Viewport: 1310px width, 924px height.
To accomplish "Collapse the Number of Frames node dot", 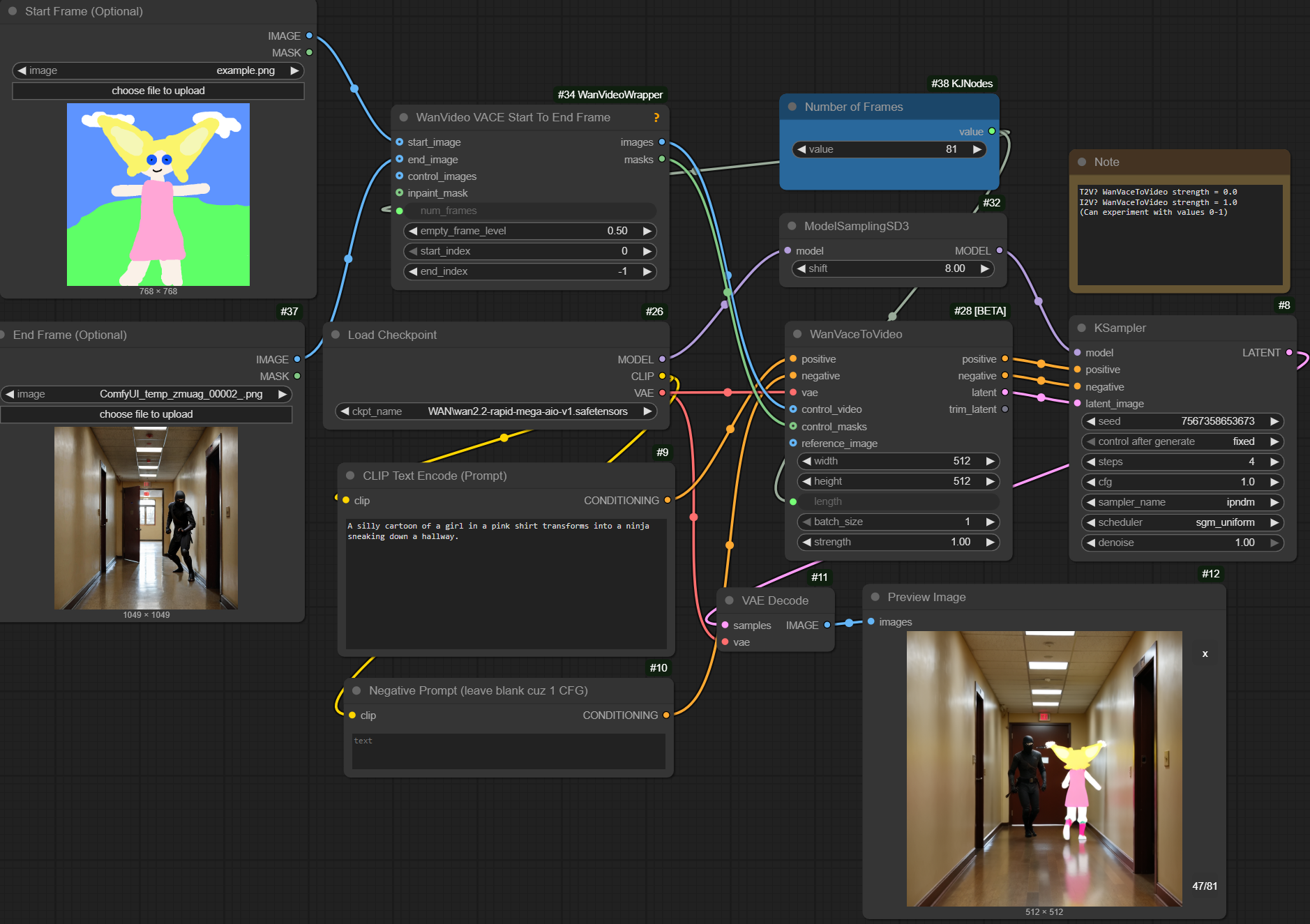I will pyautogui.click(x=792, y=107).
